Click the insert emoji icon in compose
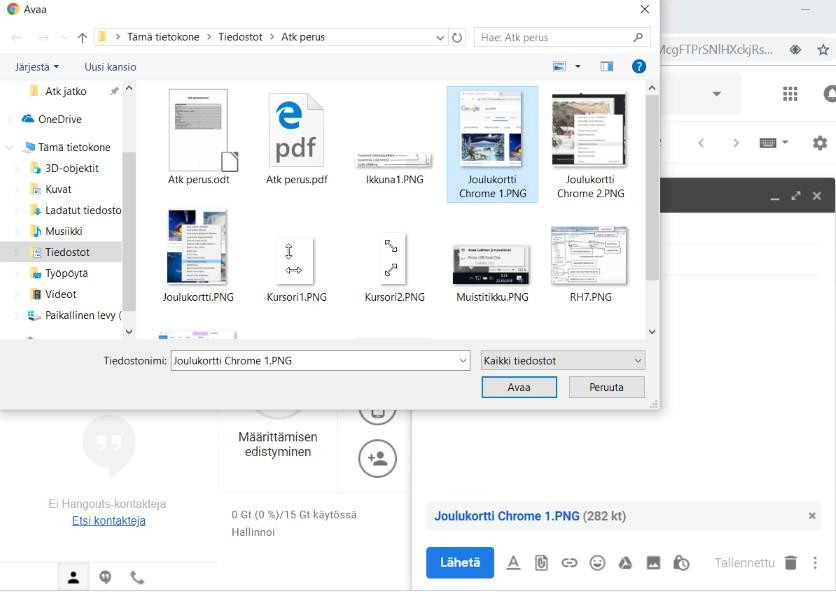This screenshot has width=836, height=594. (x=597, y=563)
